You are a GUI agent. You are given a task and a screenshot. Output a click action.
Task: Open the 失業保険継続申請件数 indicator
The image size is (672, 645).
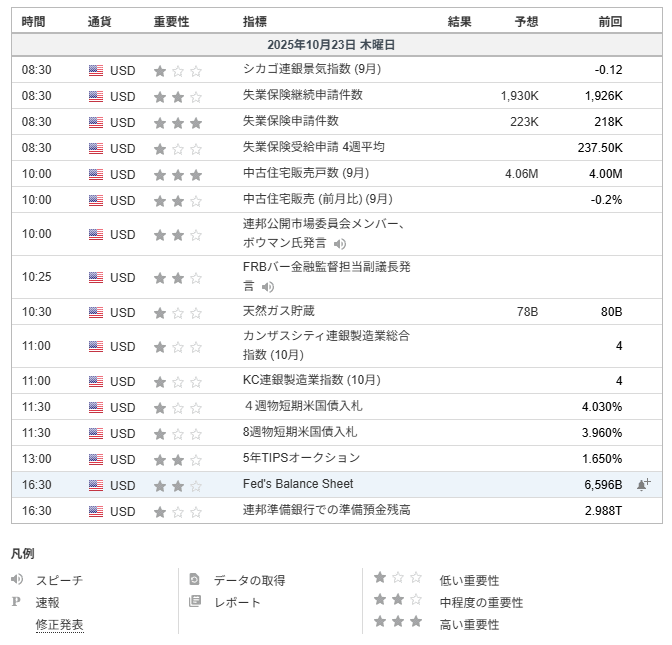tap(302, 96)
